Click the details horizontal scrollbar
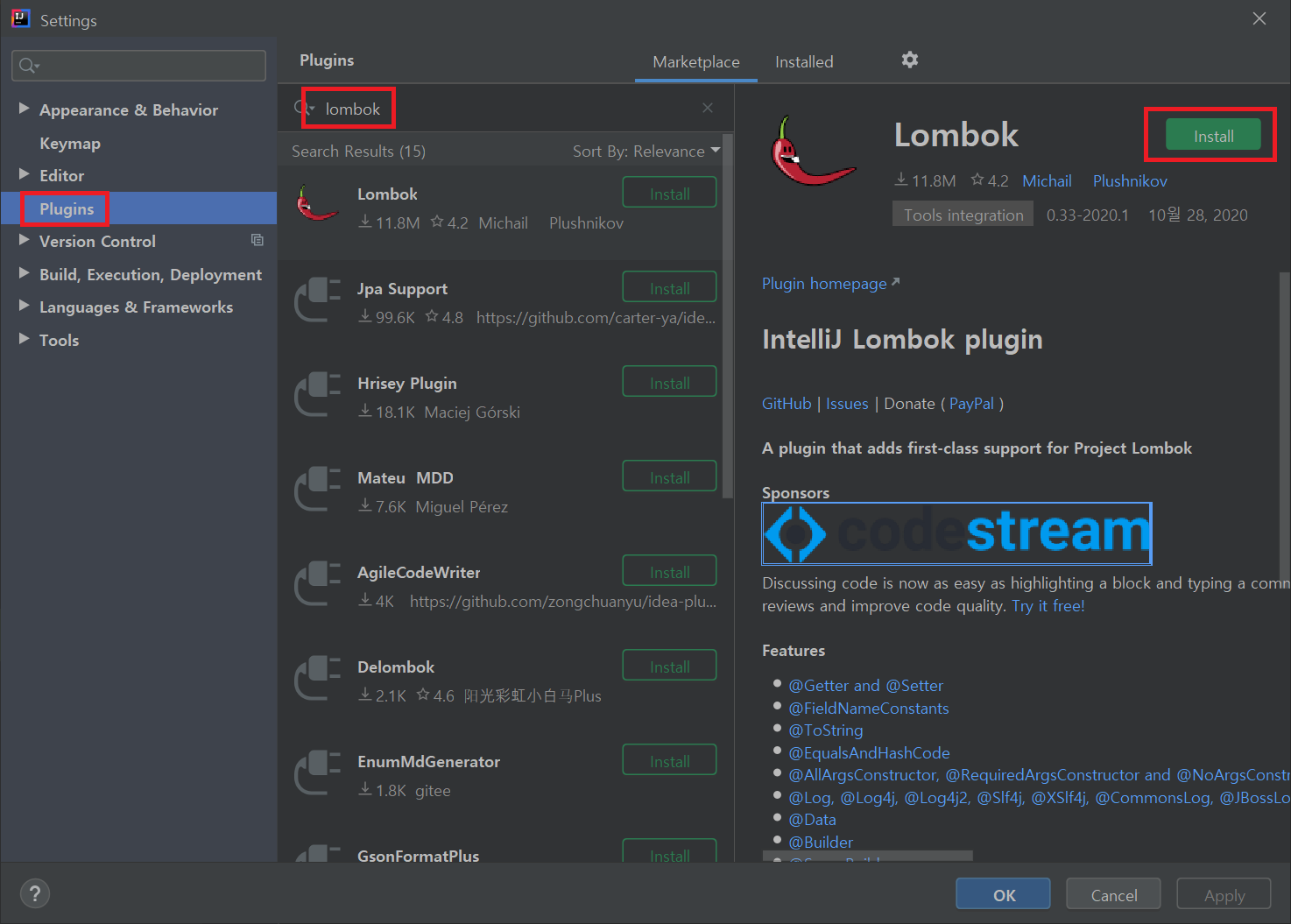The image size is (1291, 924). 867,856
